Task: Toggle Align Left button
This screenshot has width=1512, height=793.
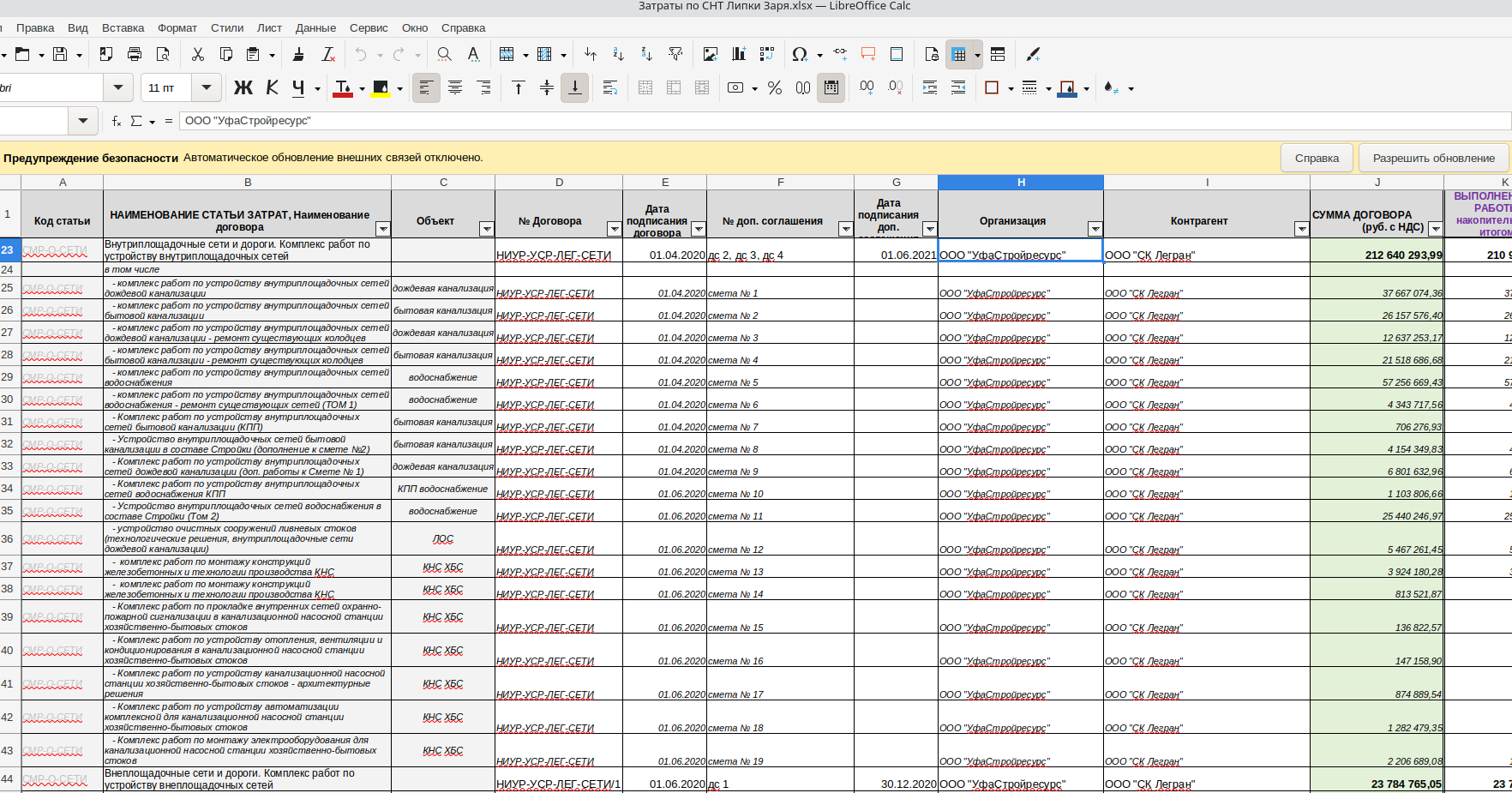Action: coord(426,87)
